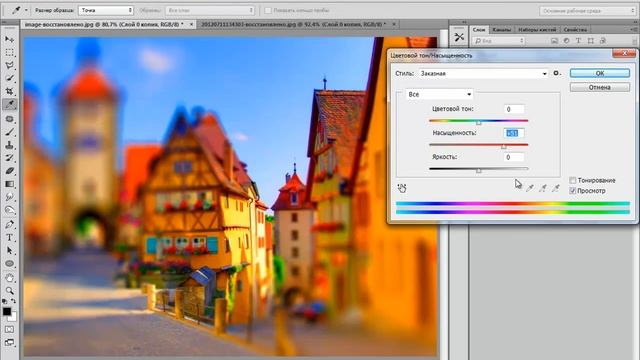Switch to the Слои tab
The width and height of the screenshot is (640, 360).
point(479,29)
